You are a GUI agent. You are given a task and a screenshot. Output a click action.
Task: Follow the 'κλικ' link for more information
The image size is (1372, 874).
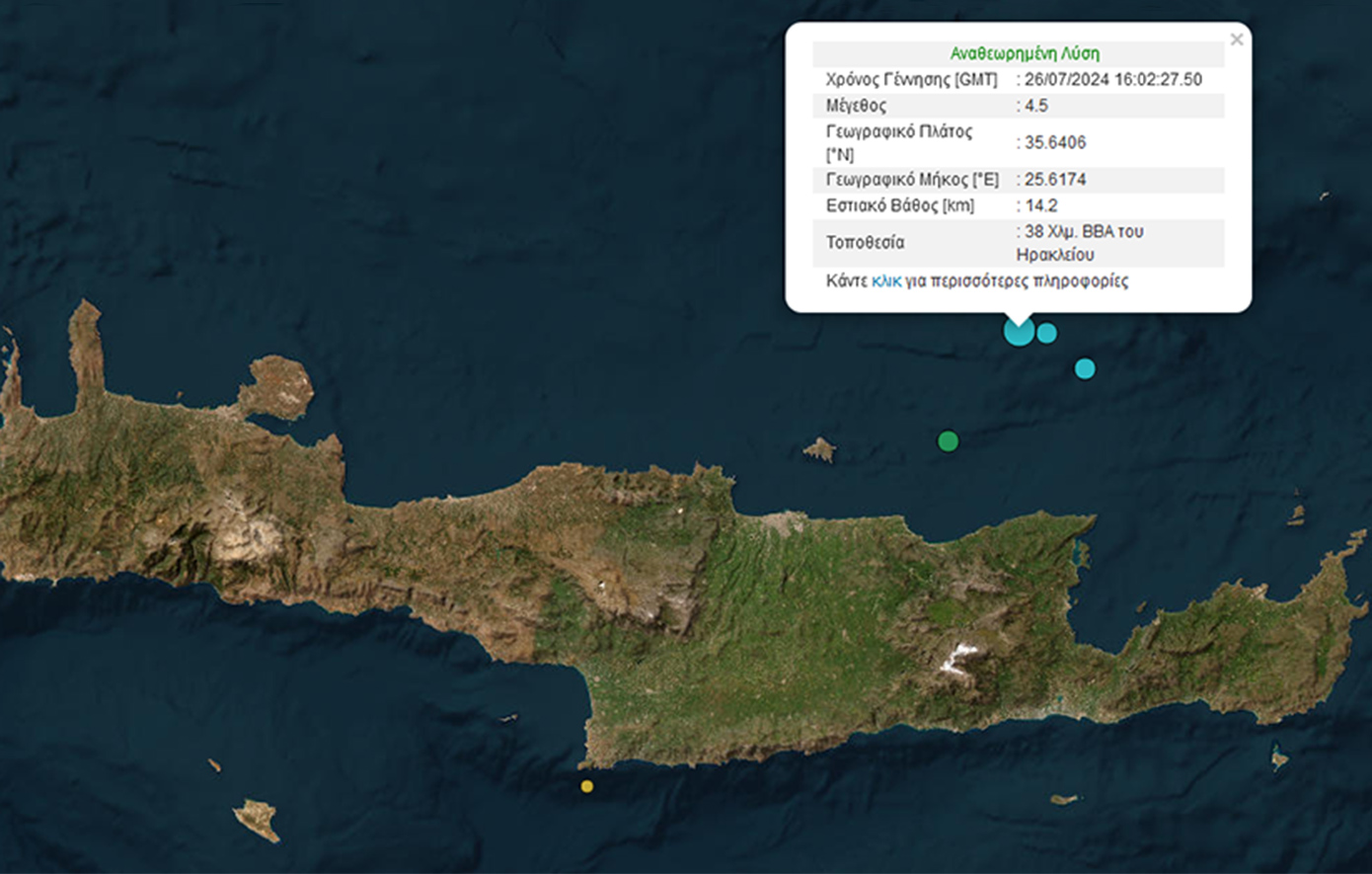click(885, 281)
